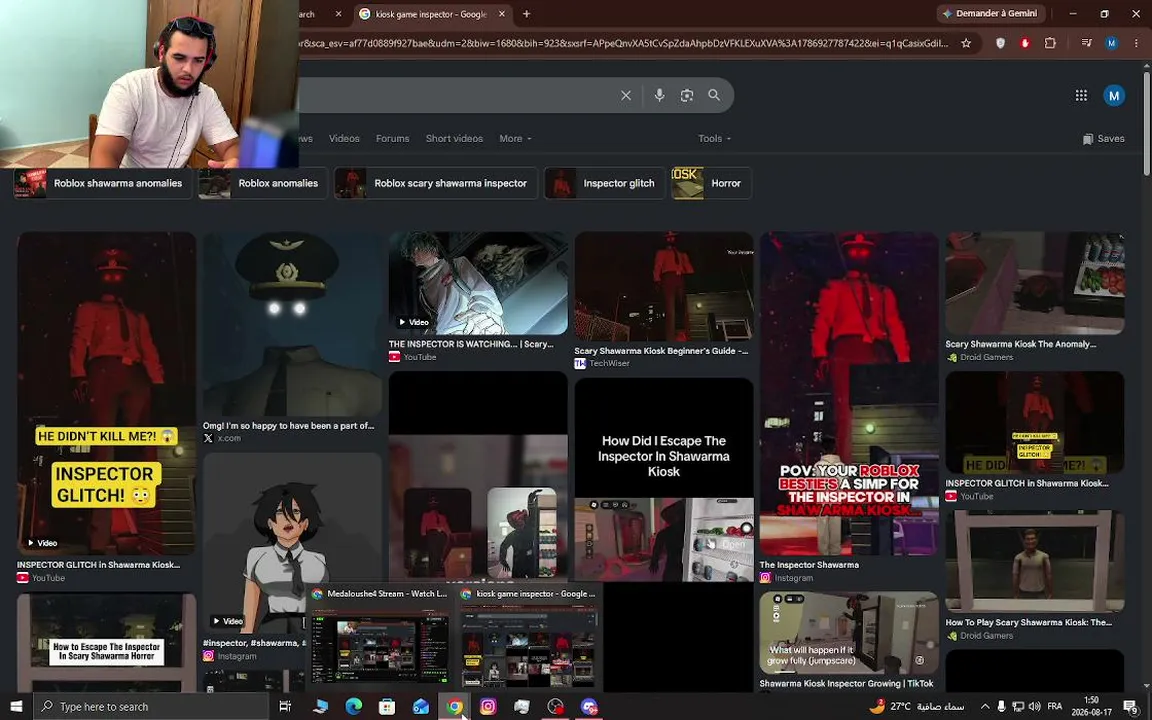The width and height of the screenshot is (1152, 720).
Task: Open Discord from taskbar
Action: (588, 707)
